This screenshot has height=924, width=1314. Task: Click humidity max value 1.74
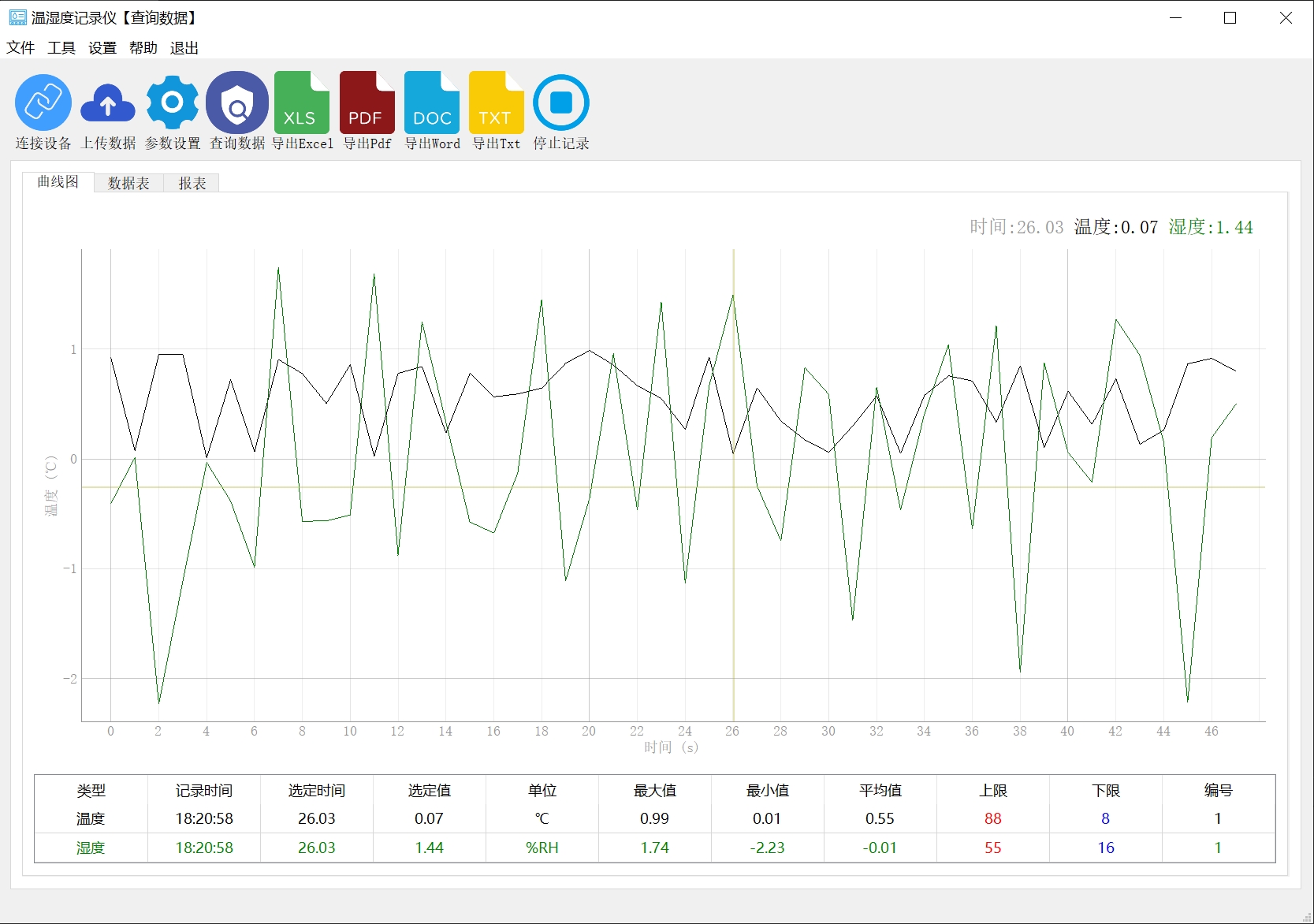pyautogui.click(x=655, y=848)
